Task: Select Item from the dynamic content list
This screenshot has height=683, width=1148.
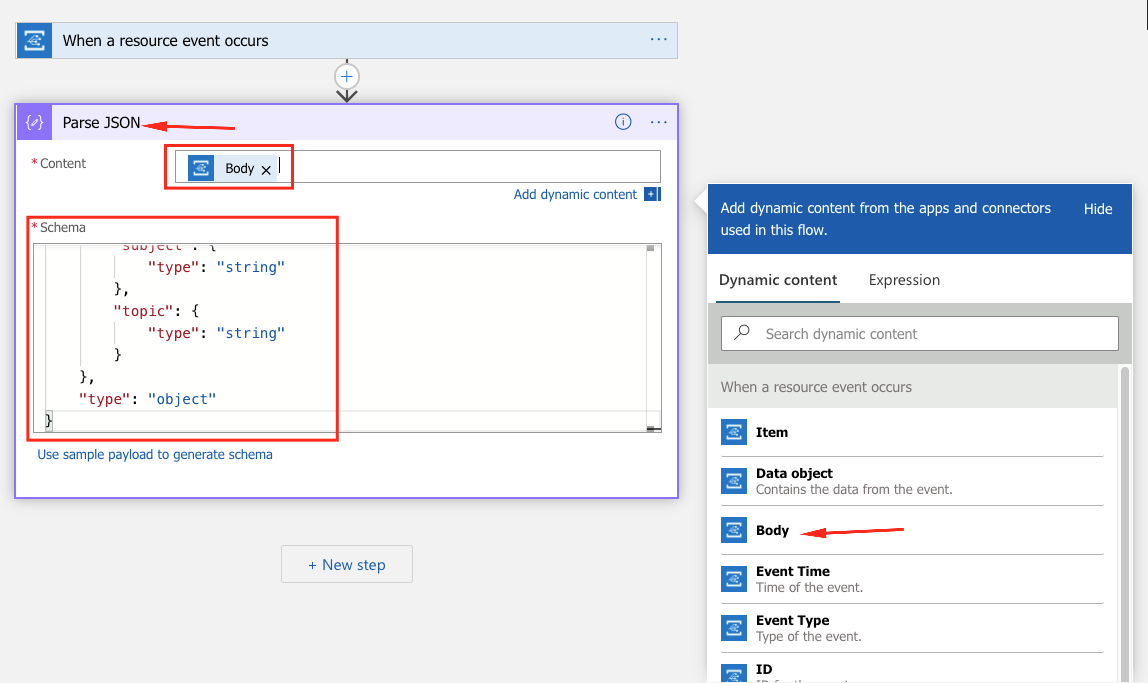Action: pyautogui.click(x=772, y=432)
